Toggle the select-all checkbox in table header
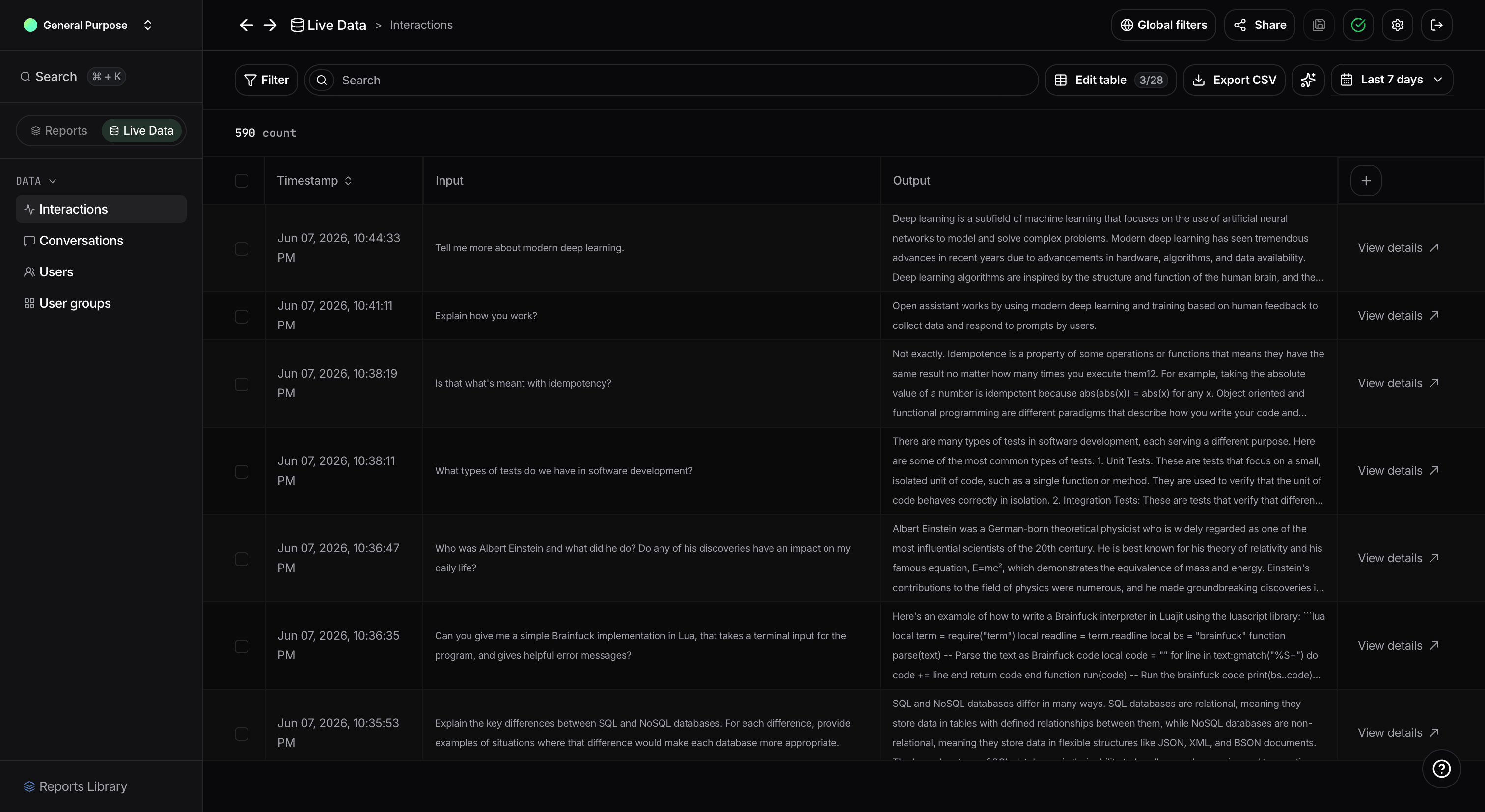 point(242,180)
